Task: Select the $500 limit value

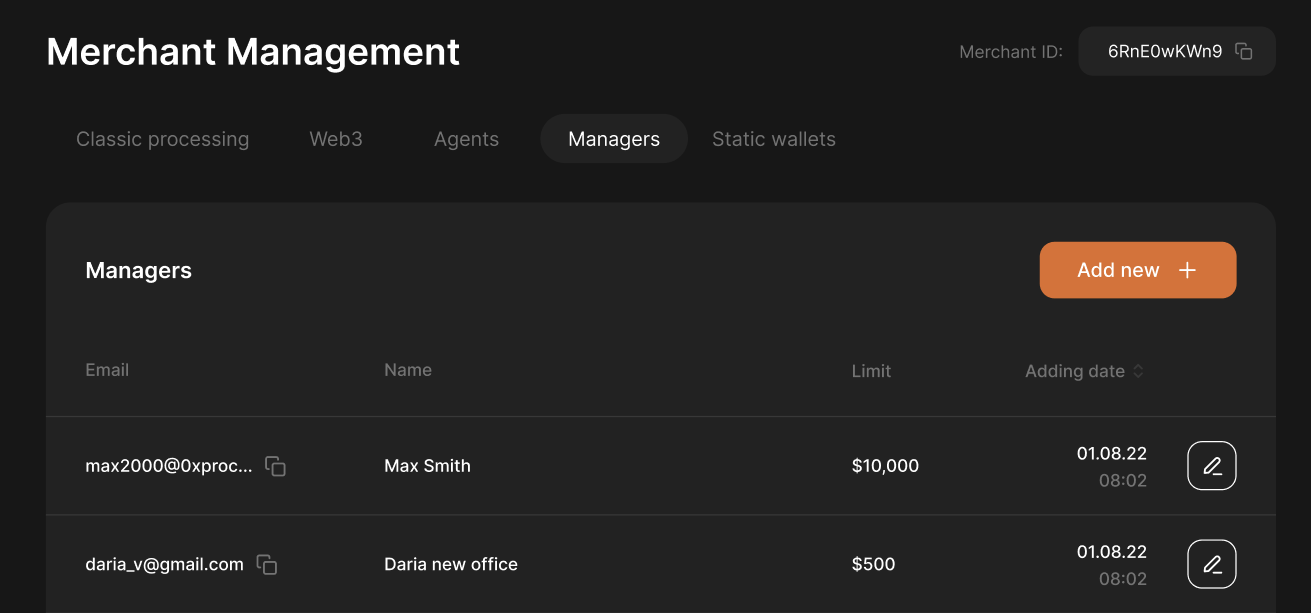Action: [x=873, y=565]
